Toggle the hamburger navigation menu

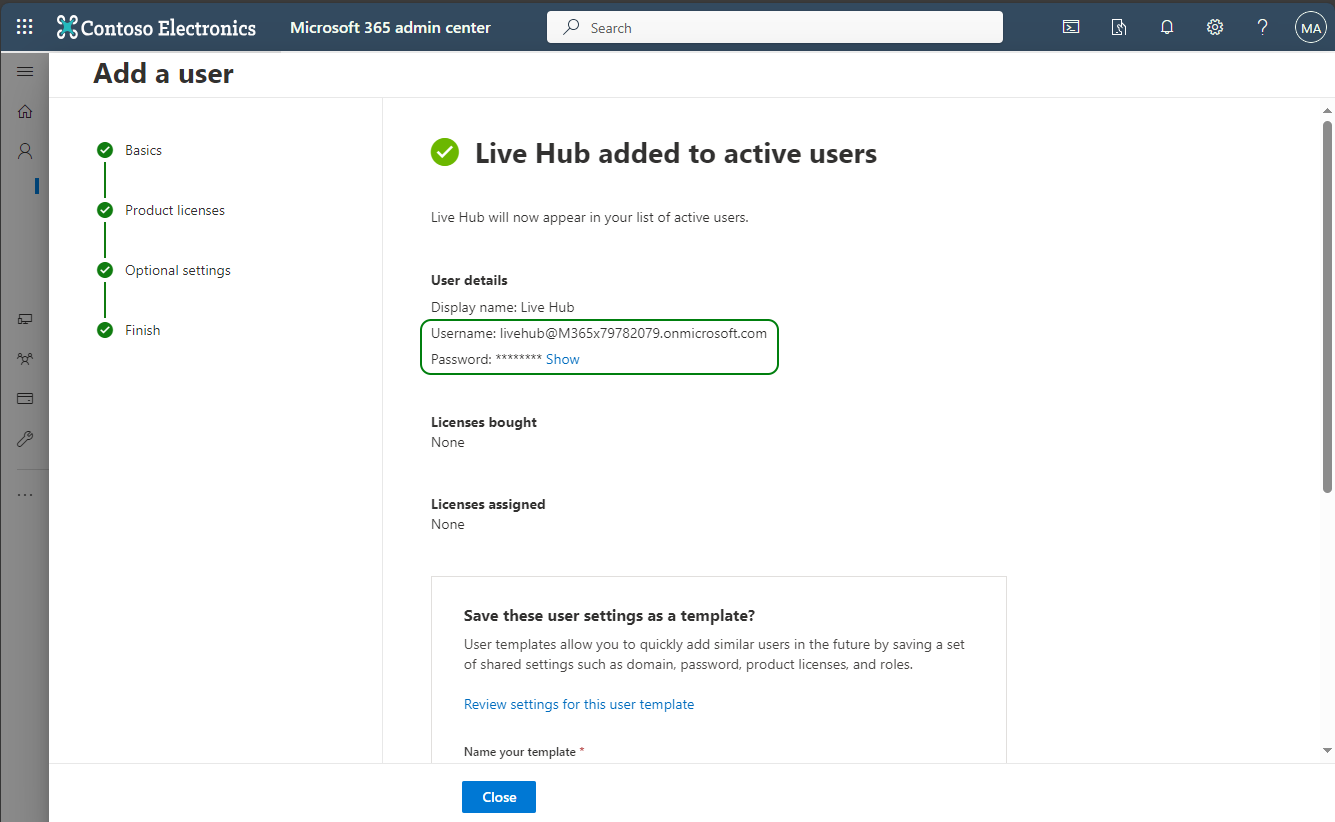25,71
